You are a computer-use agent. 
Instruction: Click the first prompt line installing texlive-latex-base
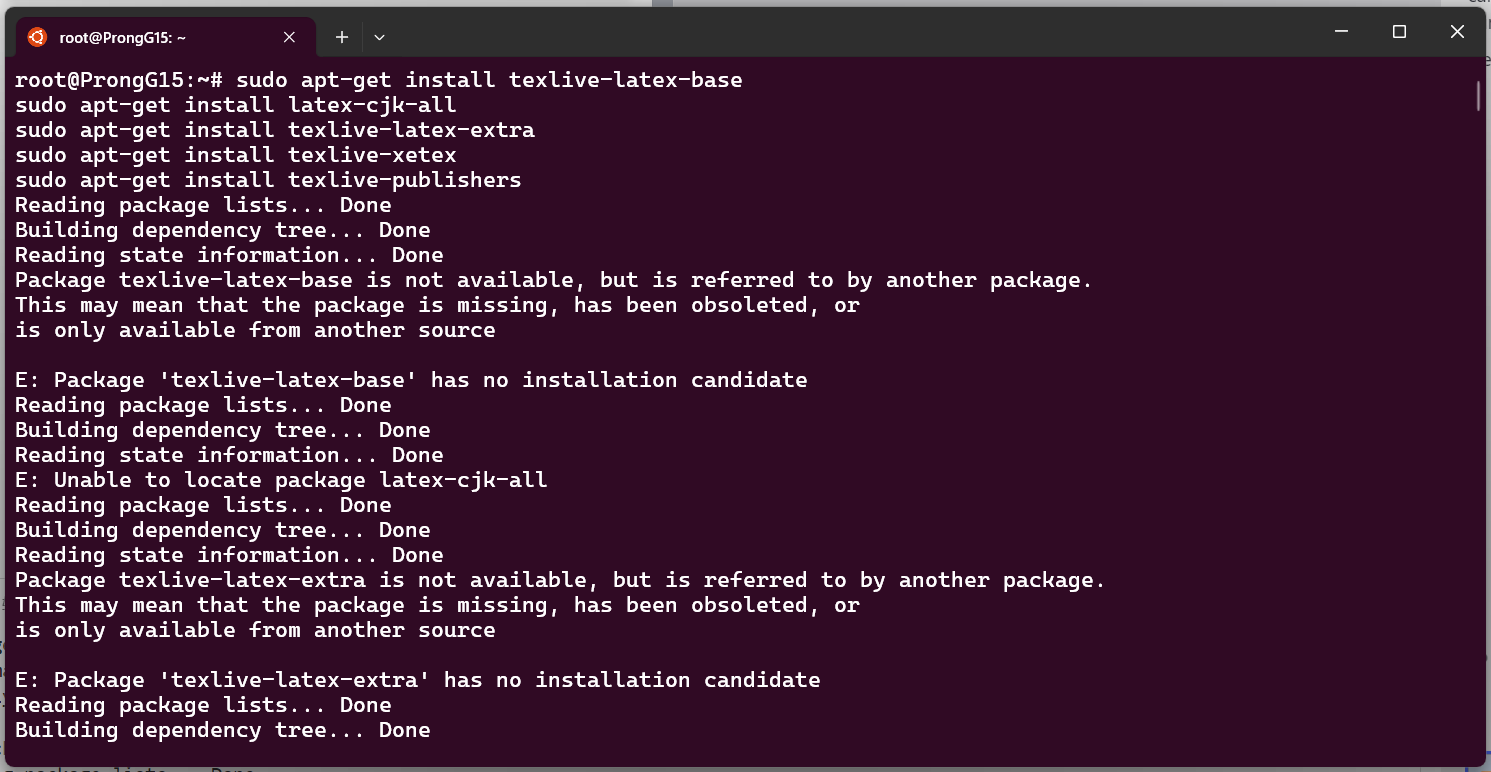[378, 80]
